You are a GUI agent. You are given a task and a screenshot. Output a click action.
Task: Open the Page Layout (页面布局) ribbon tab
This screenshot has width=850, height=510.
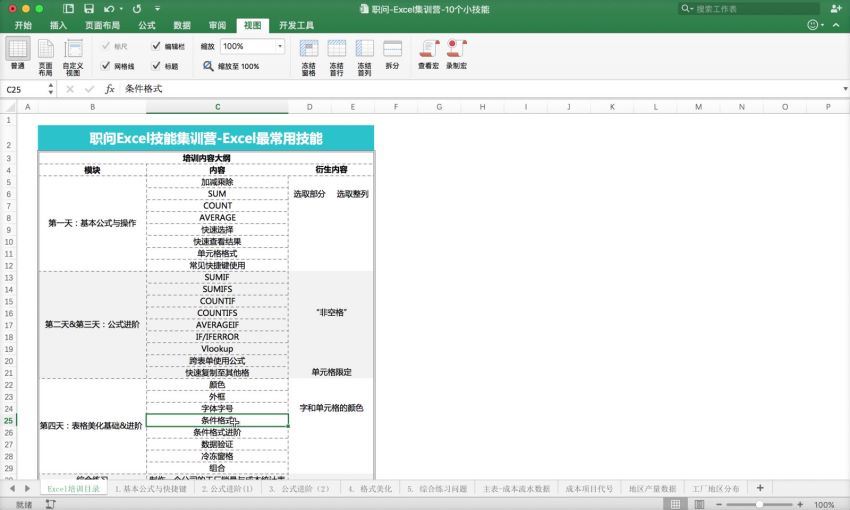pos(102,25)
